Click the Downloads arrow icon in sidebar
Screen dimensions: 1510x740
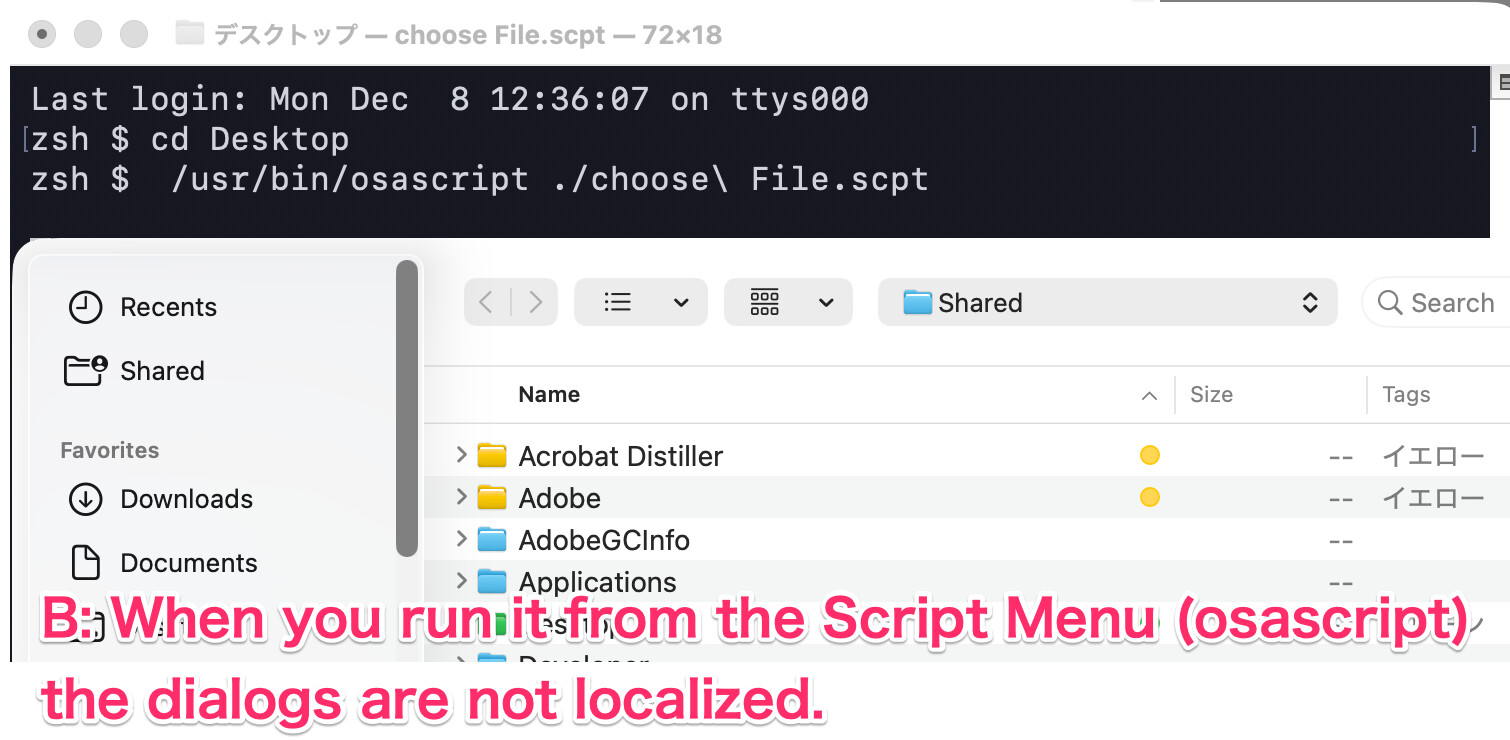[85, 499]
